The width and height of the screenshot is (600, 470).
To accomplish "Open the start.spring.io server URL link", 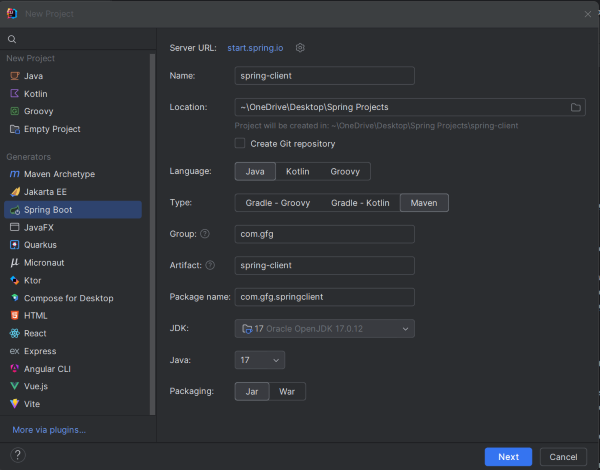I will [x=257, y=48].
